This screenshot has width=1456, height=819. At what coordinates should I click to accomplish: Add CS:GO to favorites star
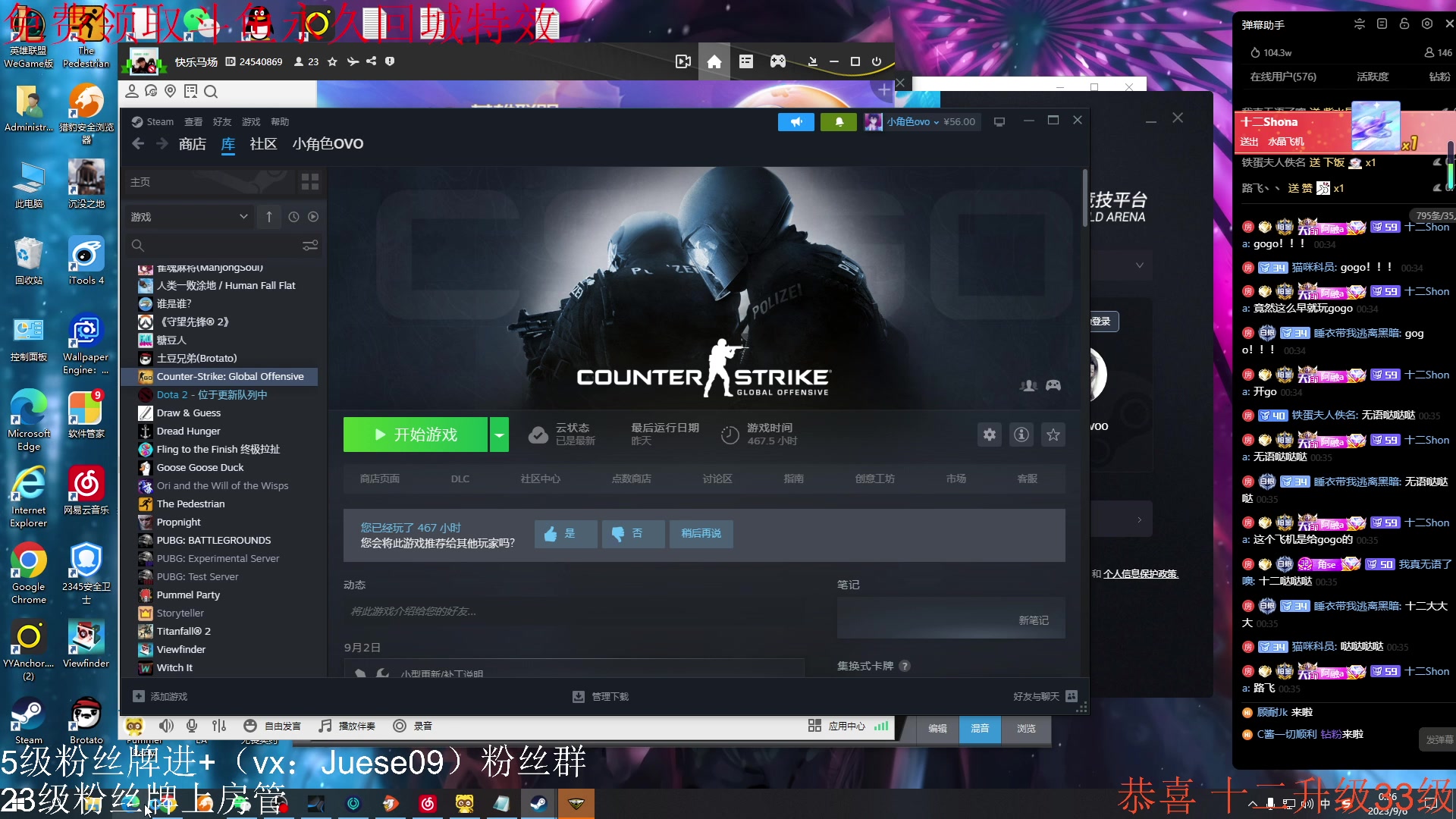1053,435
